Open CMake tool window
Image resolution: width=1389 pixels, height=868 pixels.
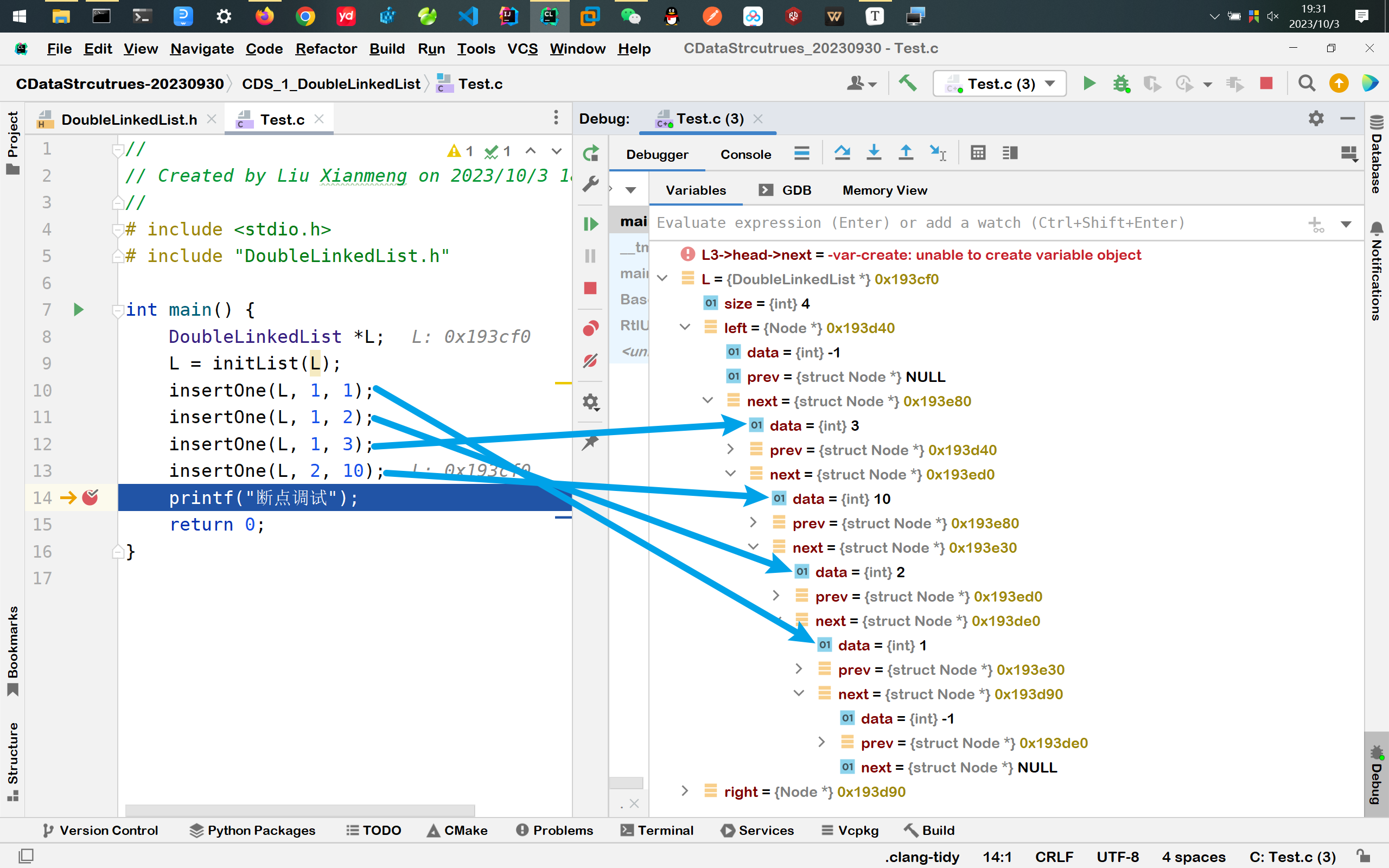(457, 830)
